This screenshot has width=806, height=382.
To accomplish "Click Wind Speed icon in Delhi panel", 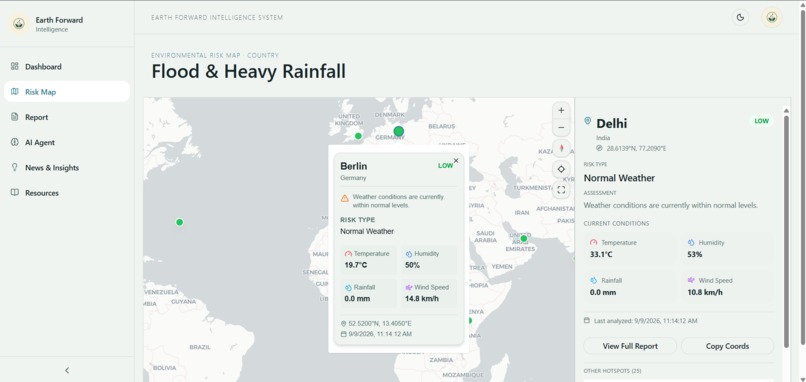I will 691,281.
